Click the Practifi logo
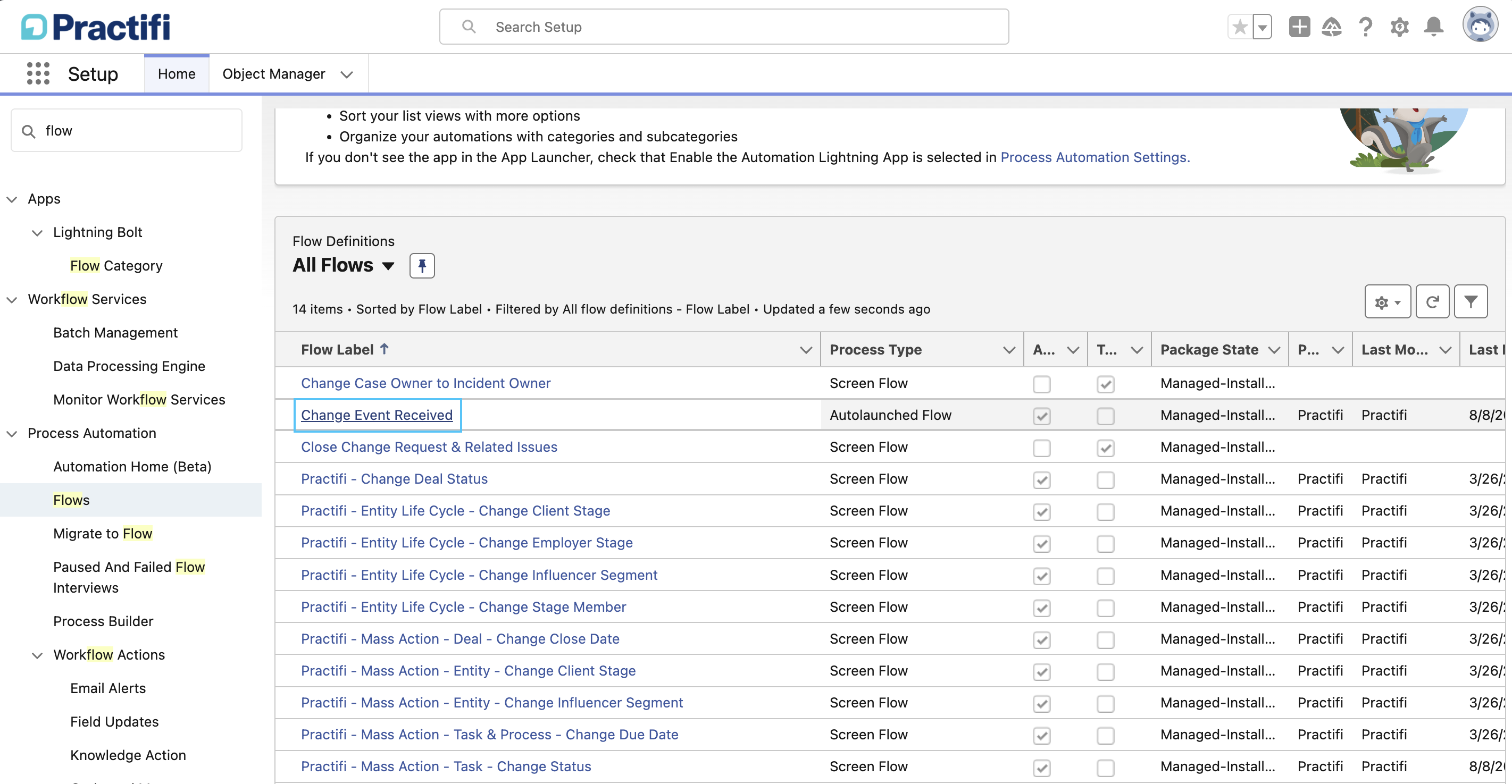This screenshot has height=784, width=1512. [96, 27]
